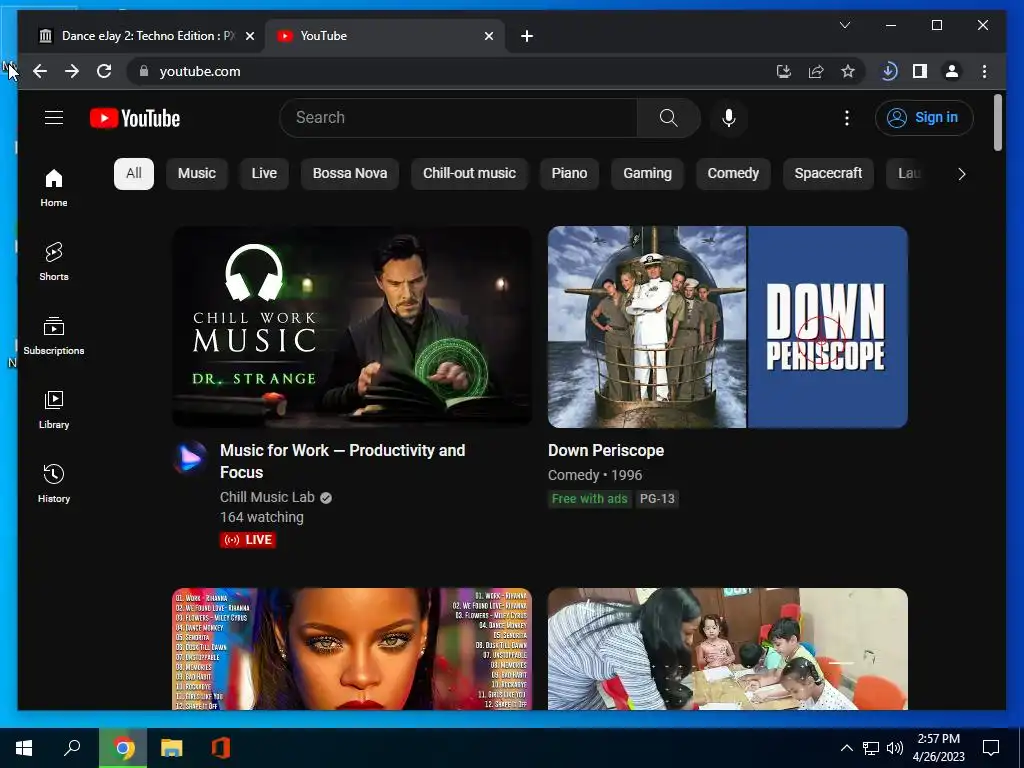The height and width of the screenshot is (768, 1024).
Task: Click the Comedy • 1996 text
Action: [x=595, y=475]
